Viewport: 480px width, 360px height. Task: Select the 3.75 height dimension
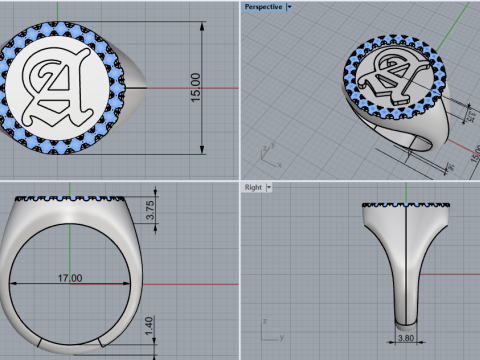(150, 210)
